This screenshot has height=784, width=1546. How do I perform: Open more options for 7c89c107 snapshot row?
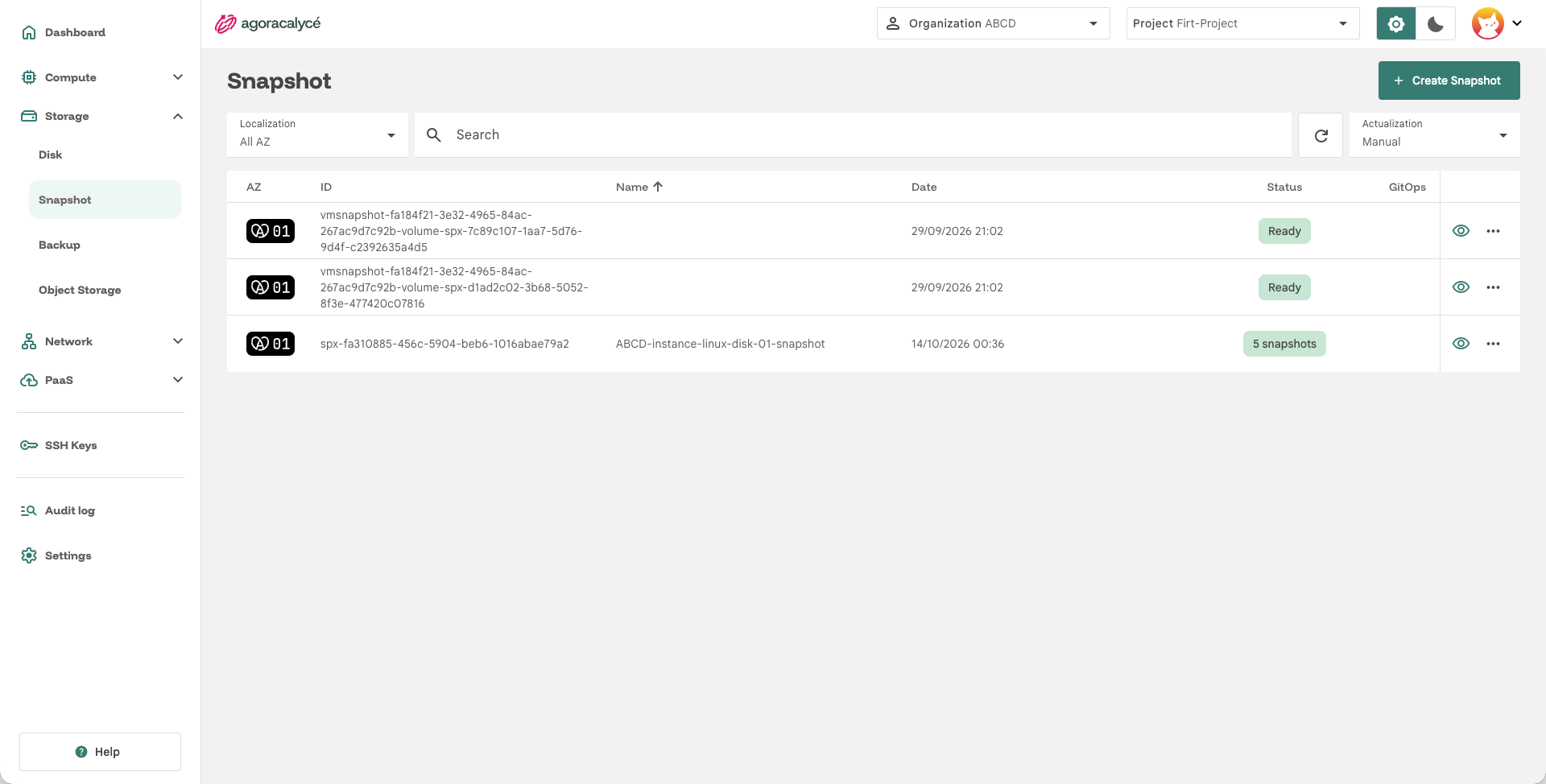(x=1493, y=231)
